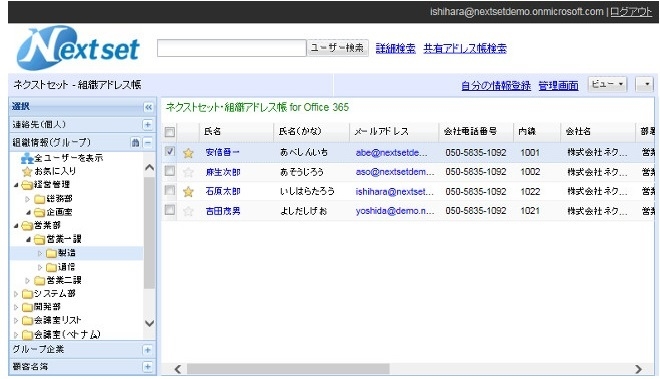The image size is (660, 379).
Task: Click the 経営管理 folder icon
Action: (28, 185)
